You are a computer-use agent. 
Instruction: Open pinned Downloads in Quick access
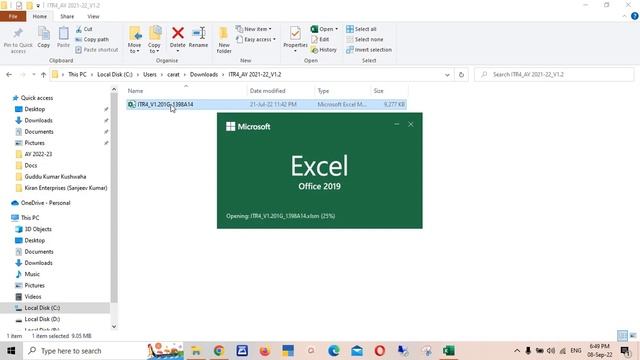click(38, 120)
